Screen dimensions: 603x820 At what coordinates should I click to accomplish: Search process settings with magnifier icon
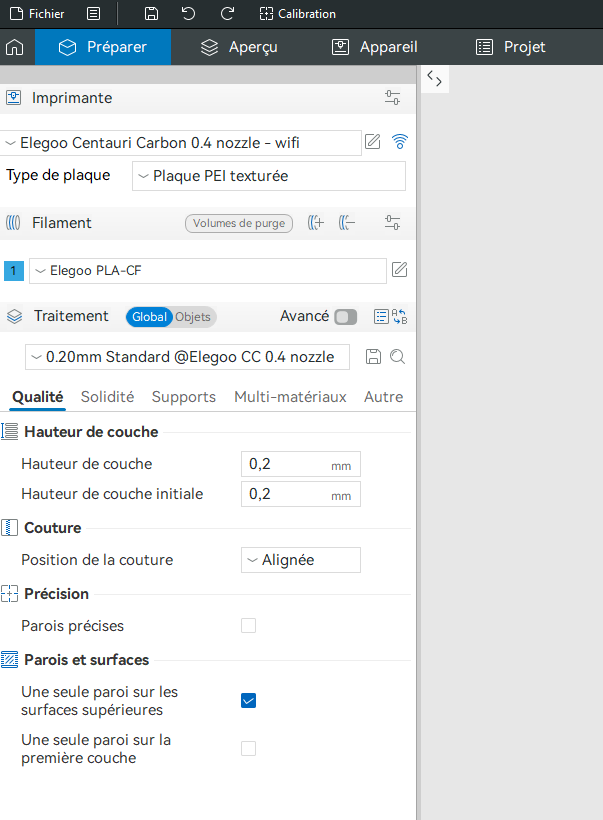pyautogui.click(x=397, y=357)
